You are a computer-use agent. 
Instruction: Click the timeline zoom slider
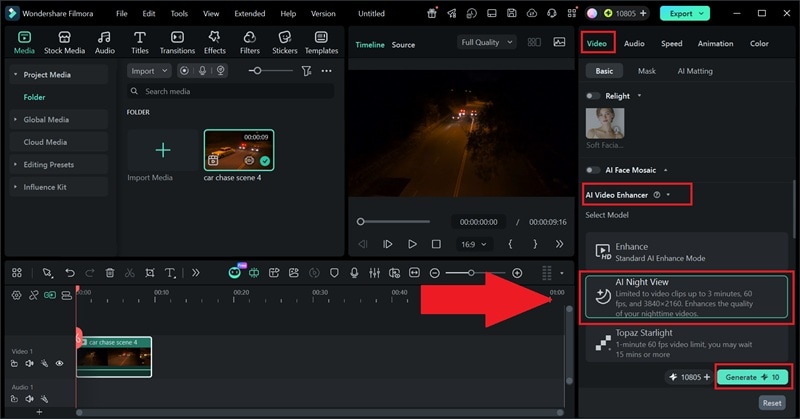click(475, 273)
